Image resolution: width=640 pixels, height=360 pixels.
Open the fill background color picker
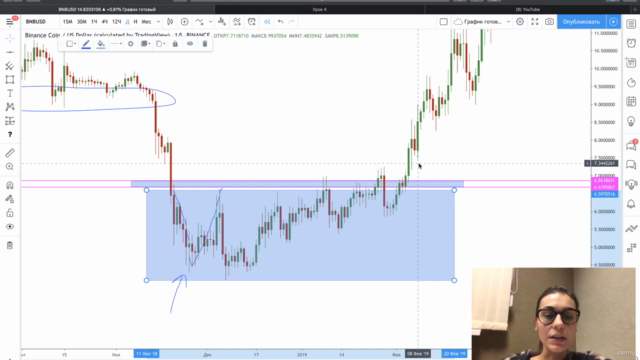[101, 44]
